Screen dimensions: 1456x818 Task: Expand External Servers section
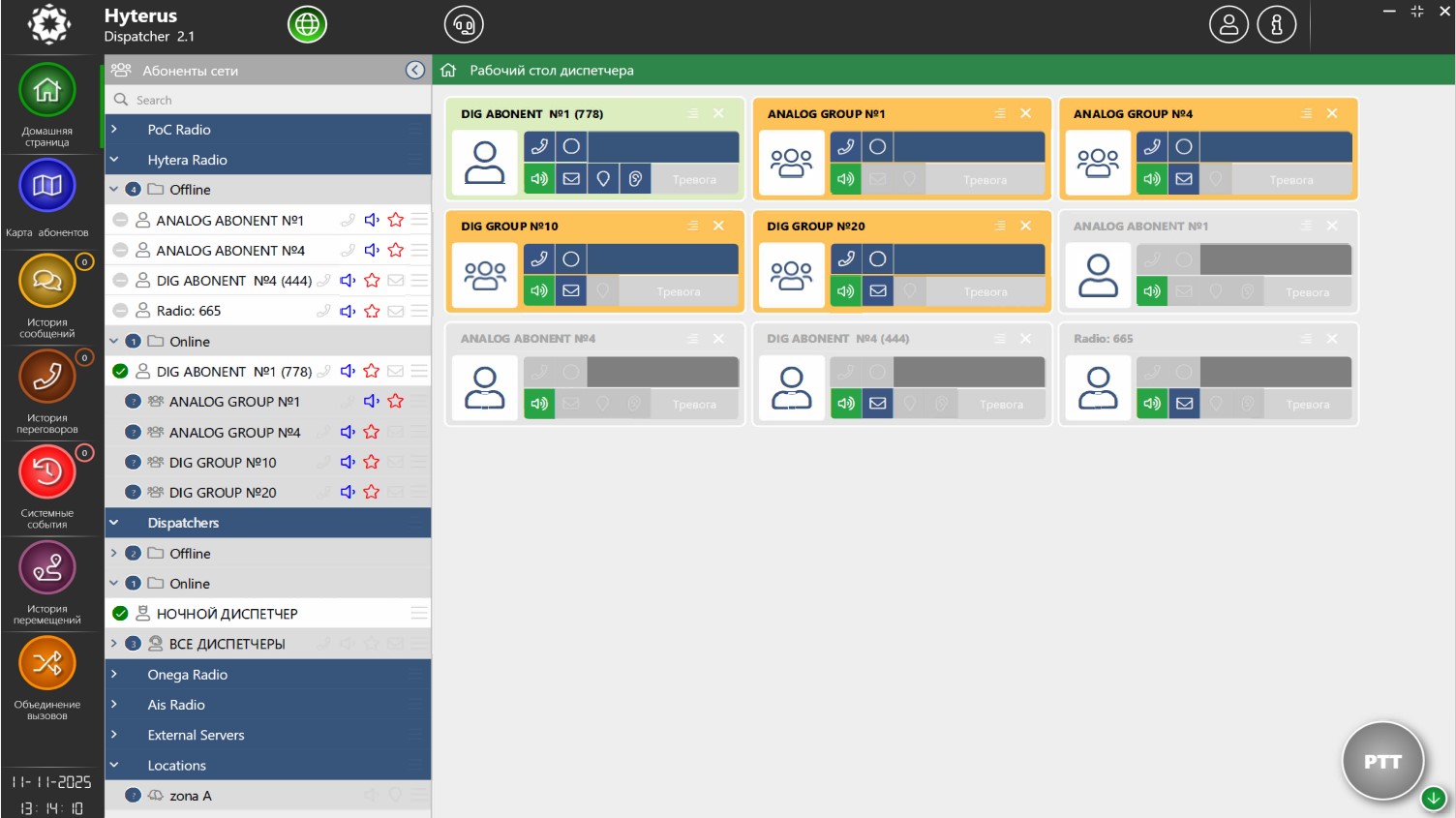tap(114, 735)
